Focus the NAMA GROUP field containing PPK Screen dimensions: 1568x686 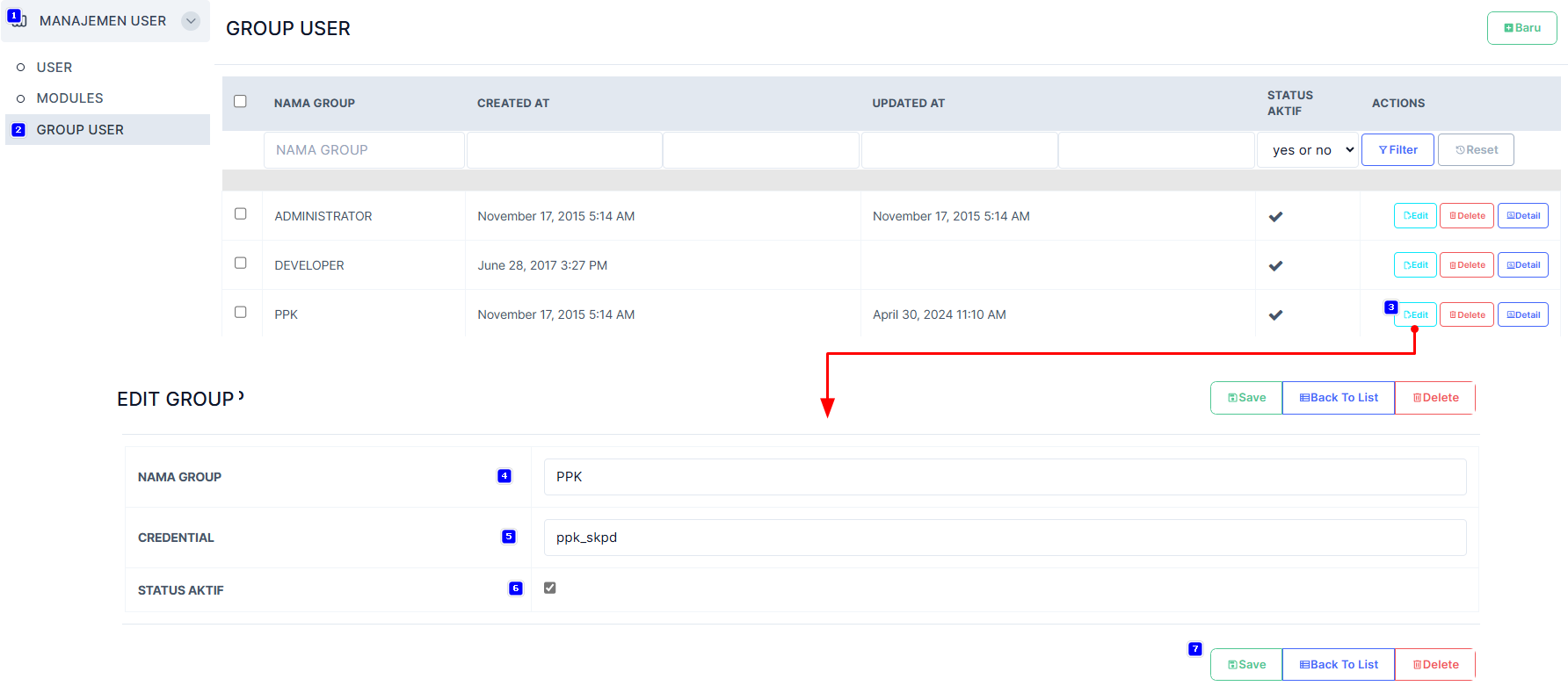click(1005, 477)
